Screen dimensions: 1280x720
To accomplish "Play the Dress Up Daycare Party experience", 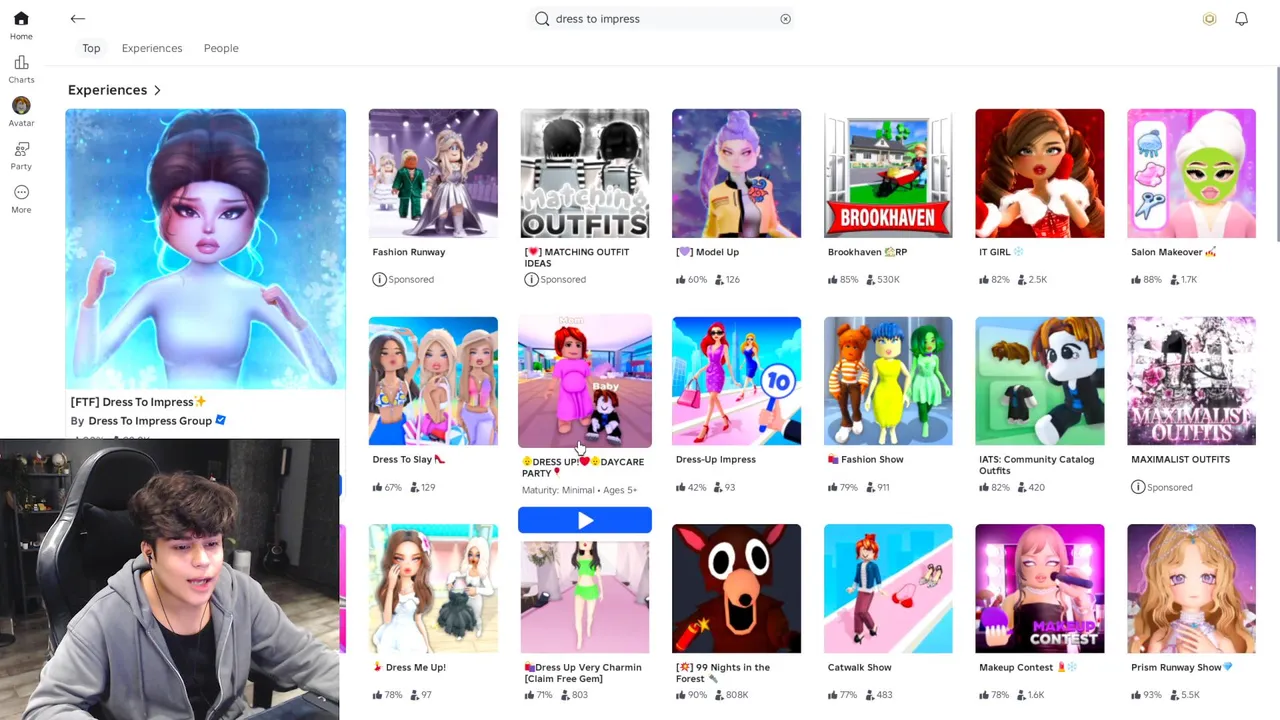I will click(585, 520).
